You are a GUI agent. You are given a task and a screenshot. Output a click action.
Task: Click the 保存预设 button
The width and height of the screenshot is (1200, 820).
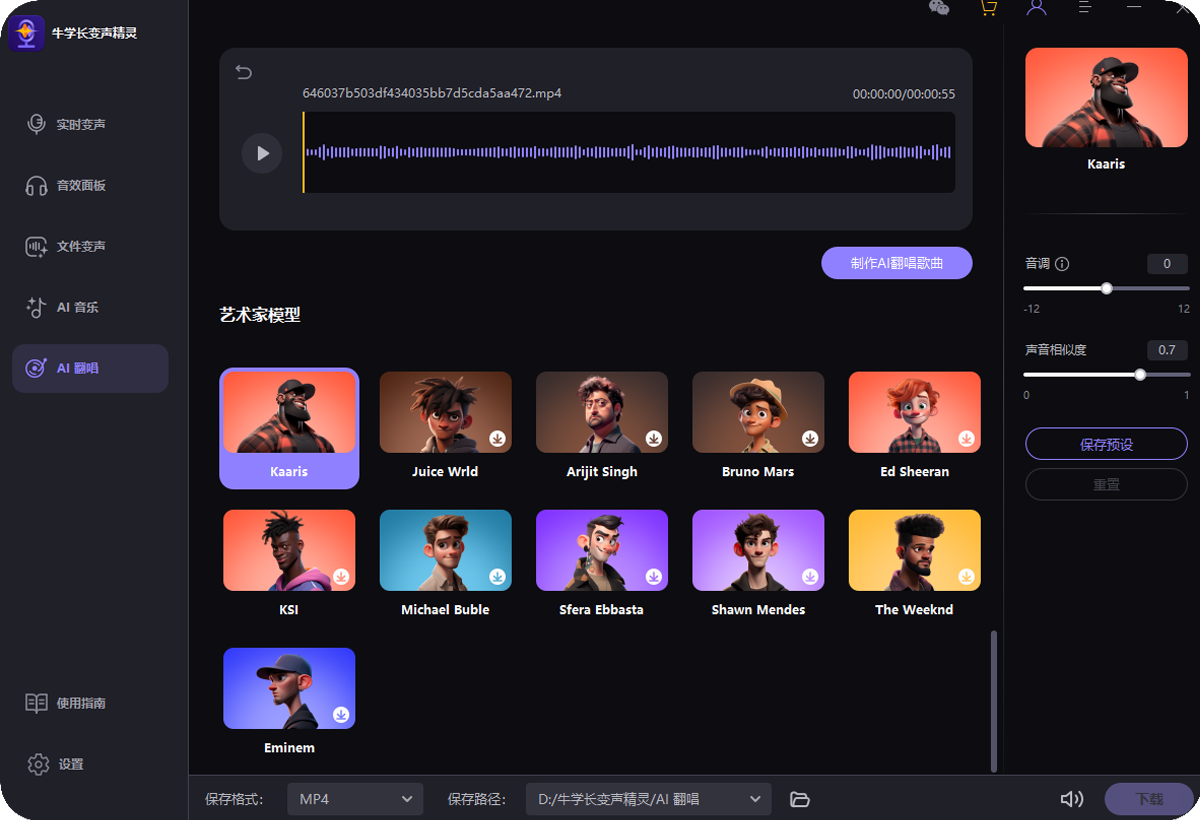pos(1106,444)
